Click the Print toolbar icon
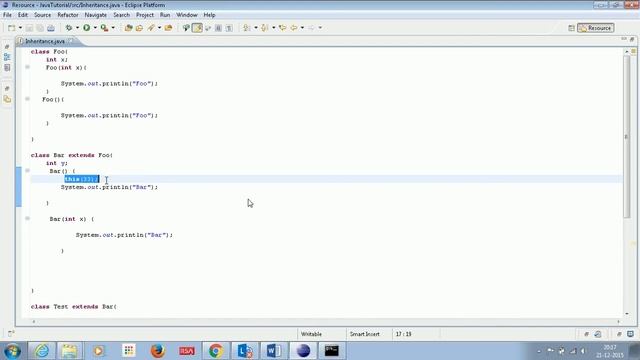This screenshot has height=360, width=640. click(x=51, y=28)
